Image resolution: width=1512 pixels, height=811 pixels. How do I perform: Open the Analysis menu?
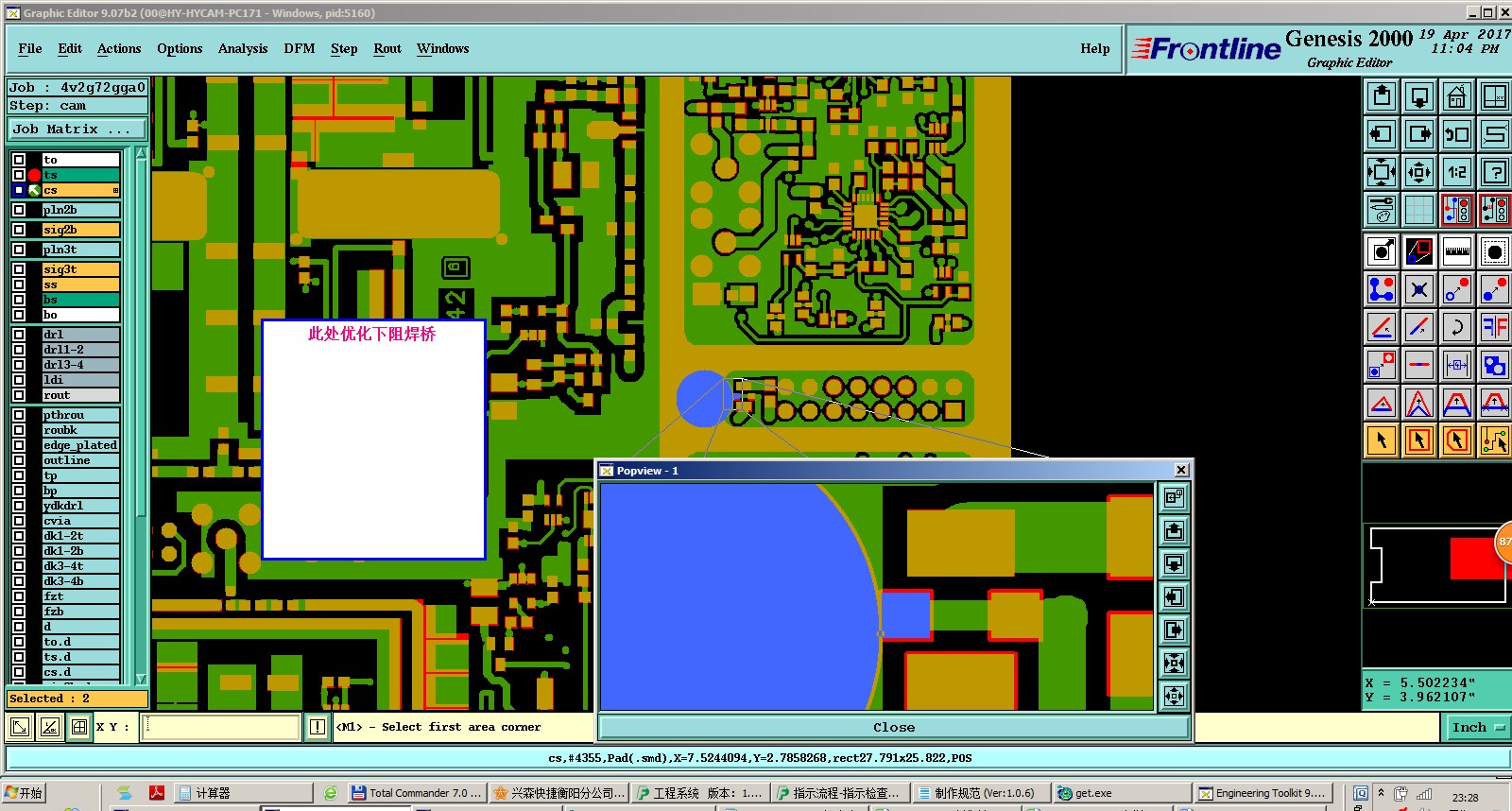click(x=243, y=48)
